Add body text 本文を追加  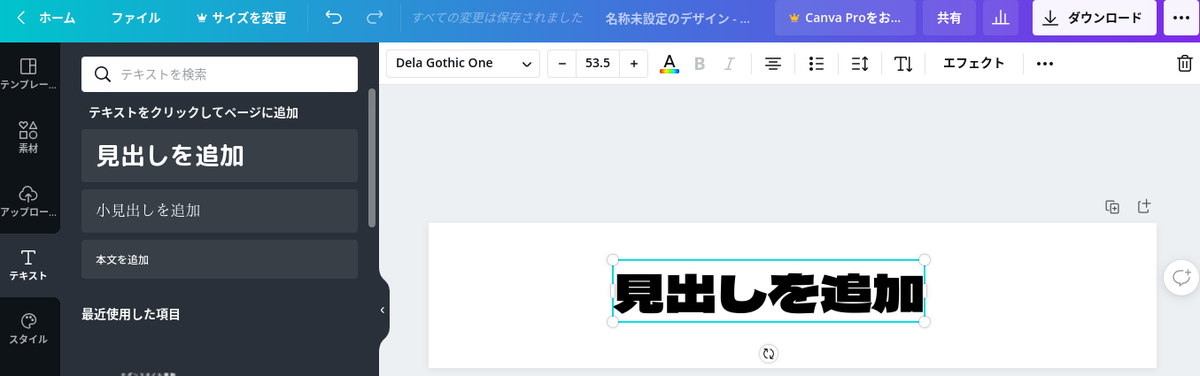point(219,259)
